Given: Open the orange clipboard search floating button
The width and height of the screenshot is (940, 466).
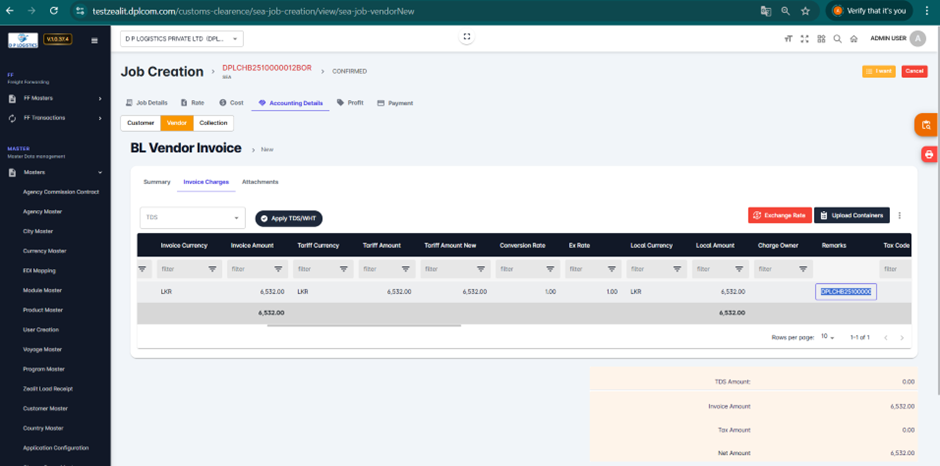Looking at the screenshot, I should click(x=927, y=125).
